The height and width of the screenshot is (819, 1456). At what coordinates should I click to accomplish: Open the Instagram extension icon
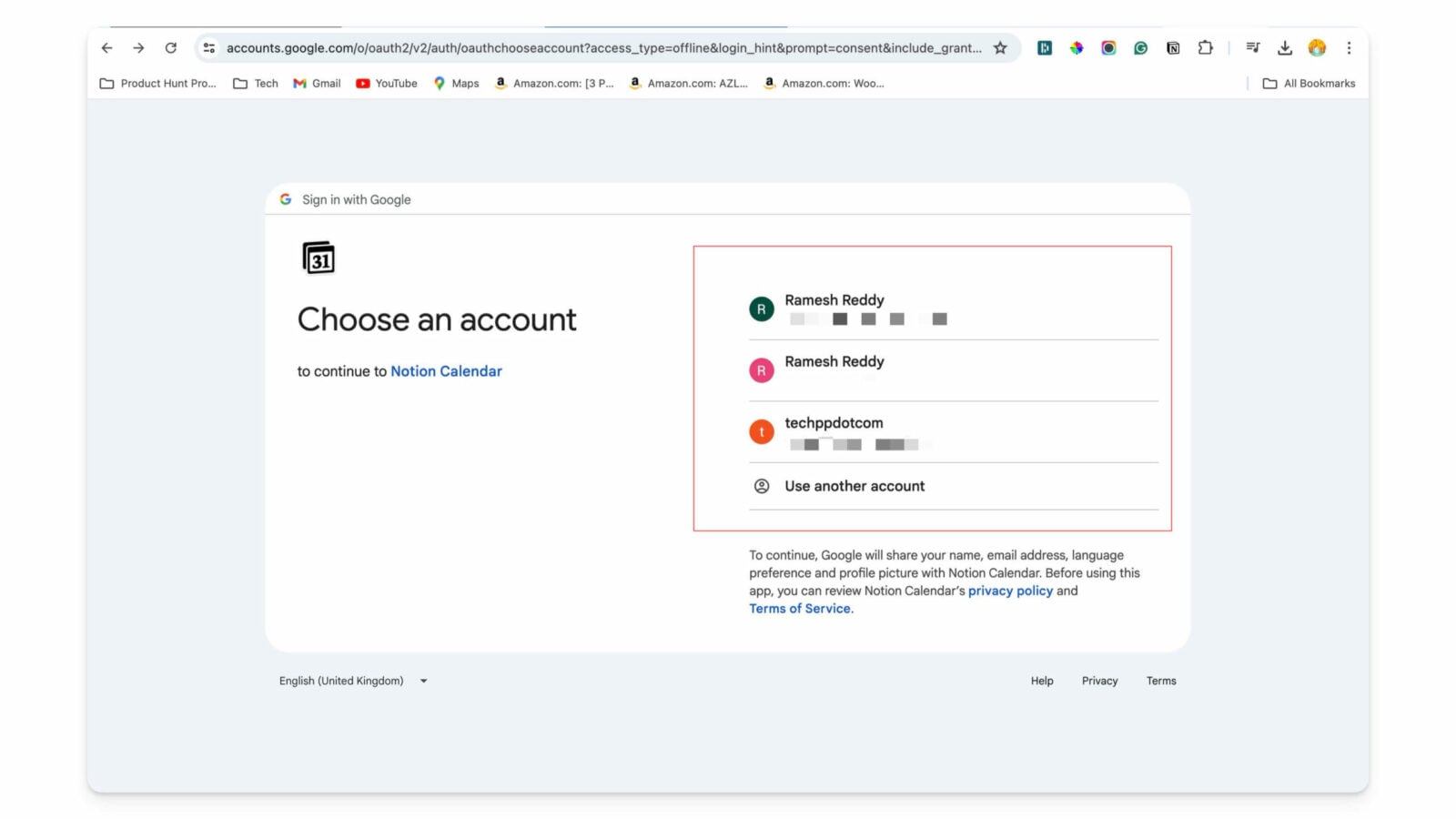coord(1108,47)
